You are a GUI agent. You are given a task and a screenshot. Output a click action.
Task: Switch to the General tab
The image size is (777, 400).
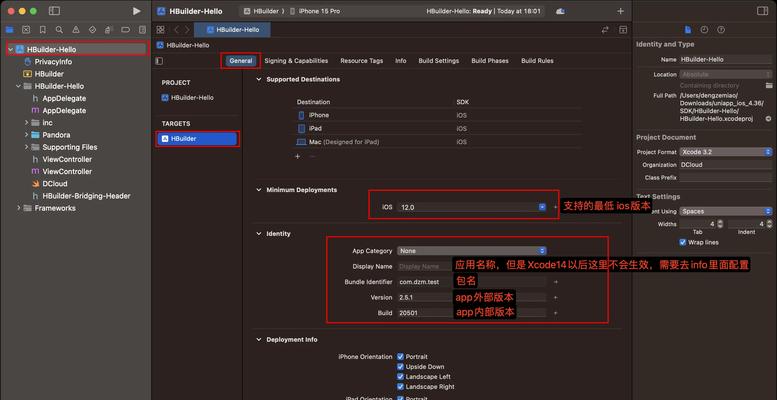241,61
